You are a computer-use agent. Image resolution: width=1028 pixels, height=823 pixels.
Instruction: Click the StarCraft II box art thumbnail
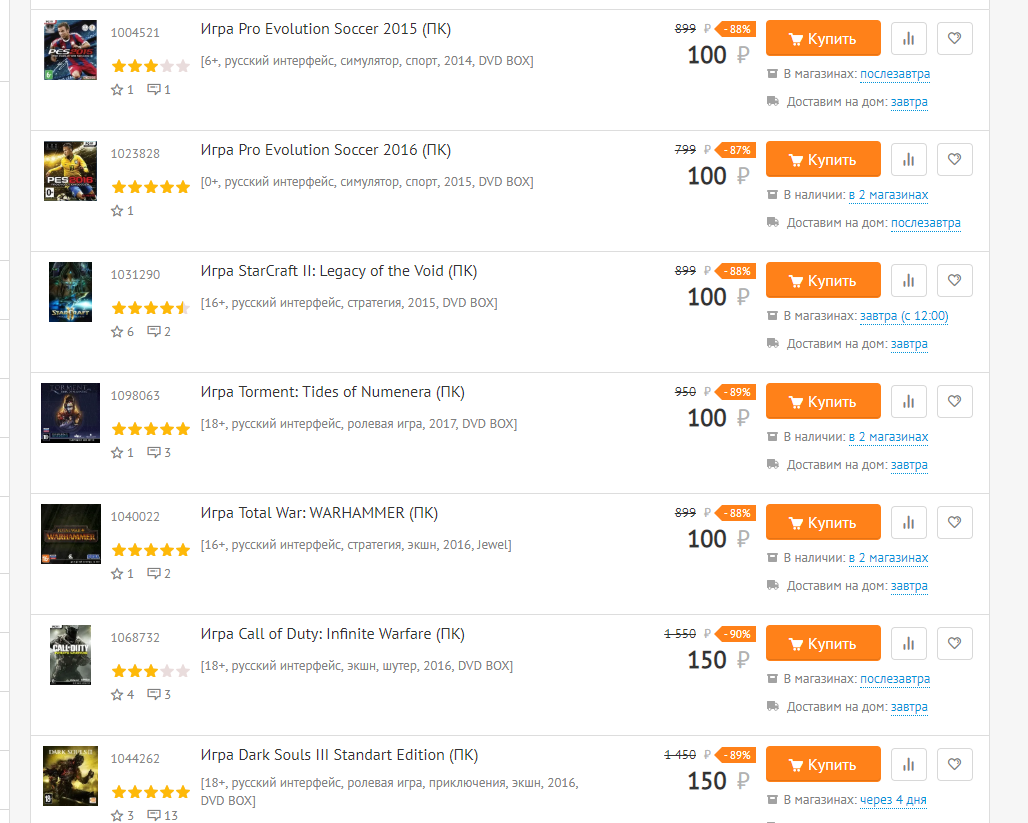[x=71, y=292]
